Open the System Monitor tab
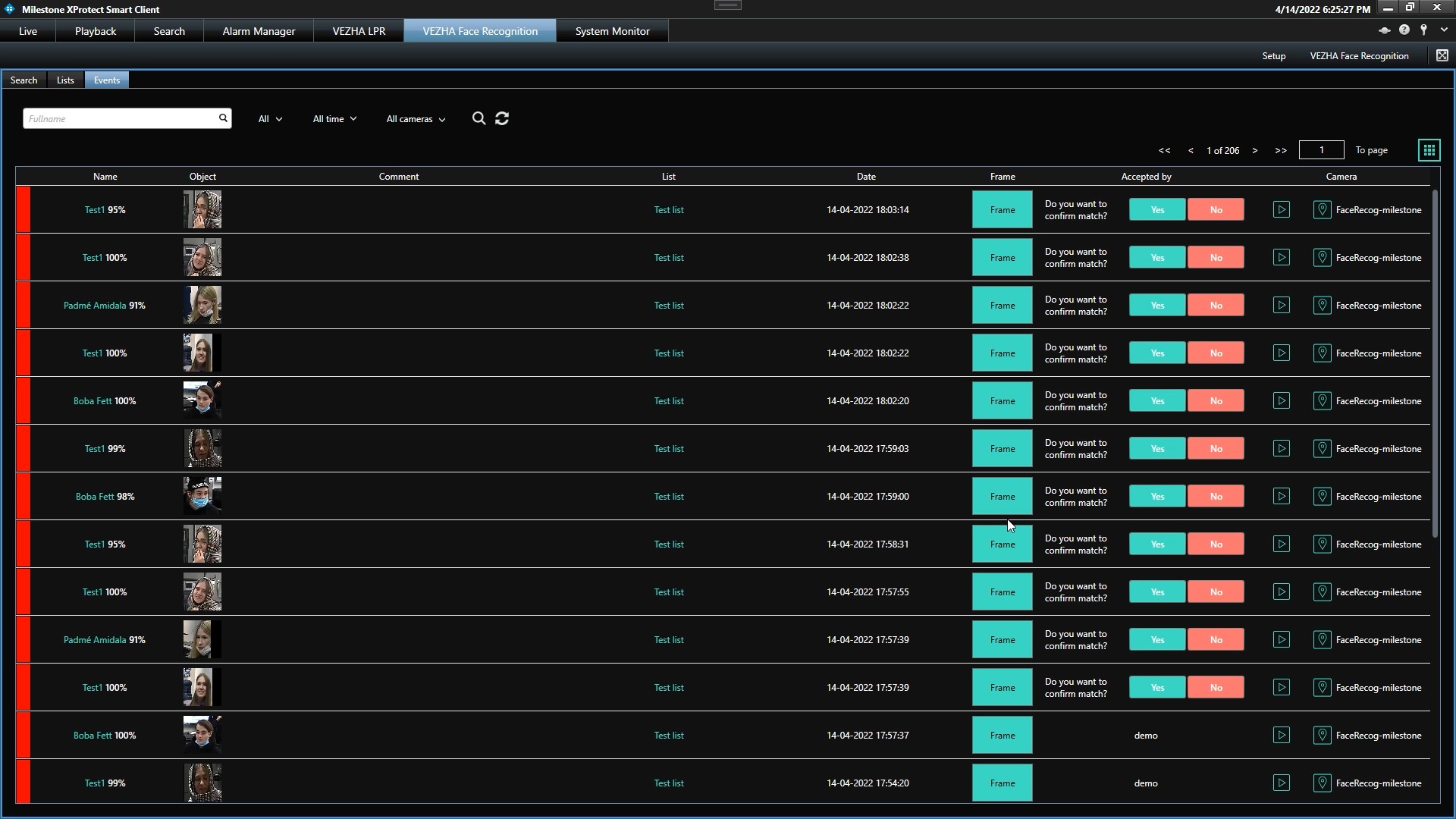Image resolution: width=1456 pixels, height=819 pixels. coord(612,31)
